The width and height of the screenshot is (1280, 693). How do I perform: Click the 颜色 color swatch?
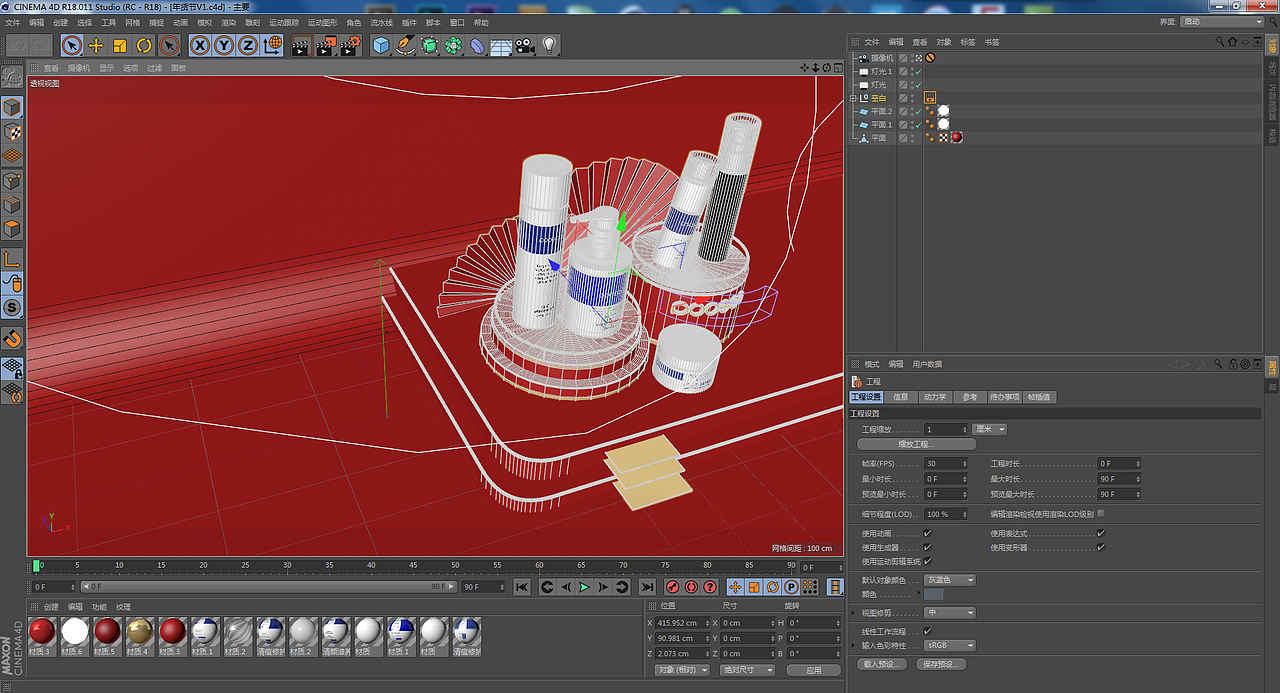[933, 595]
